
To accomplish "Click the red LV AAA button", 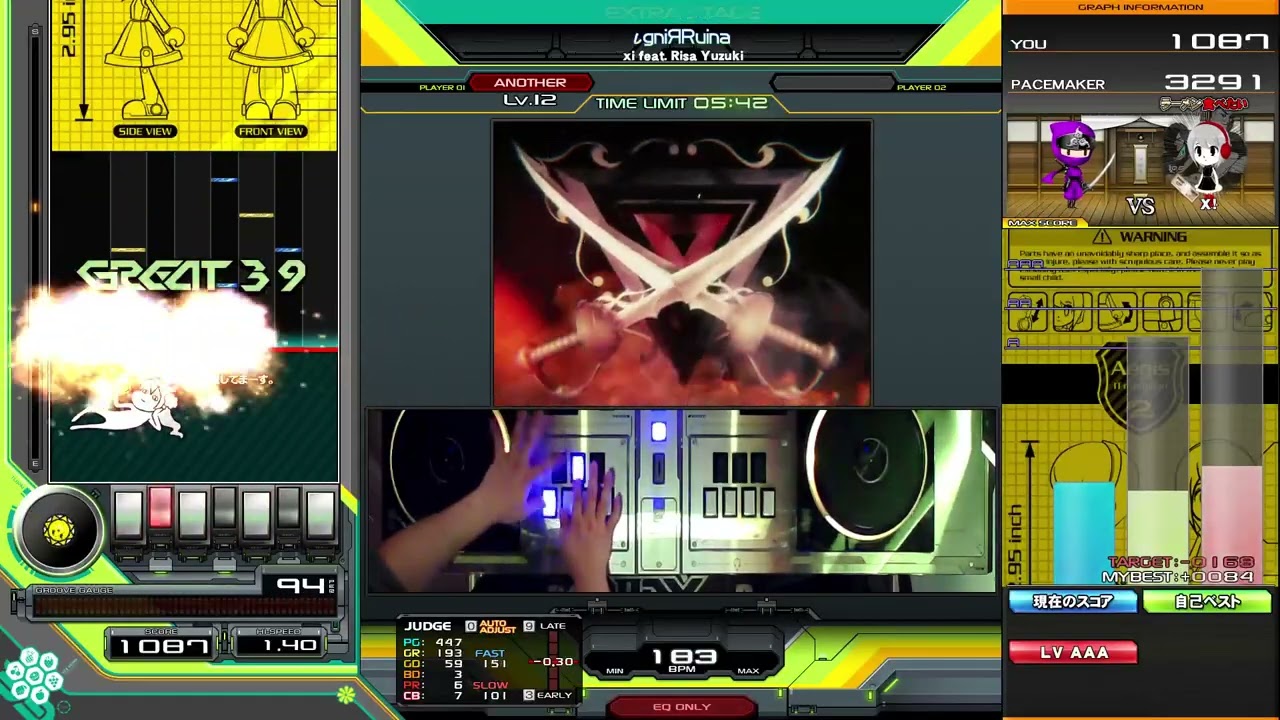I will (x=1073, y=653).
